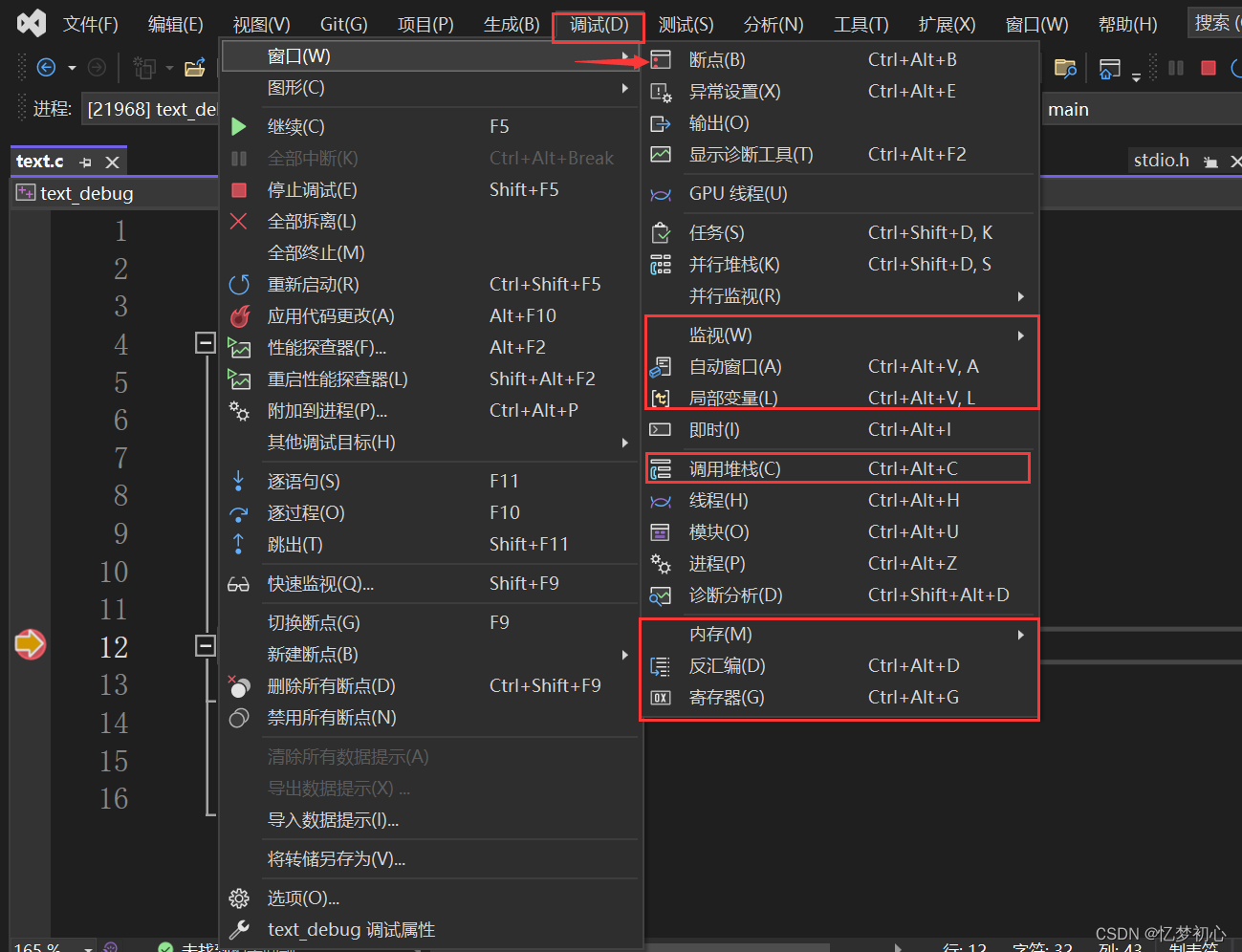The height and width of the screenshot is (952, 1242).
Task: Expand the Memory (内存) submenu
Action: [x=720, y=635]
